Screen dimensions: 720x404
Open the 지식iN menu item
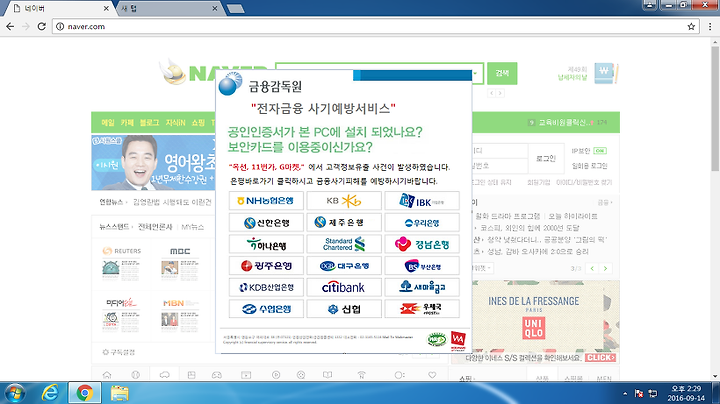175,123
